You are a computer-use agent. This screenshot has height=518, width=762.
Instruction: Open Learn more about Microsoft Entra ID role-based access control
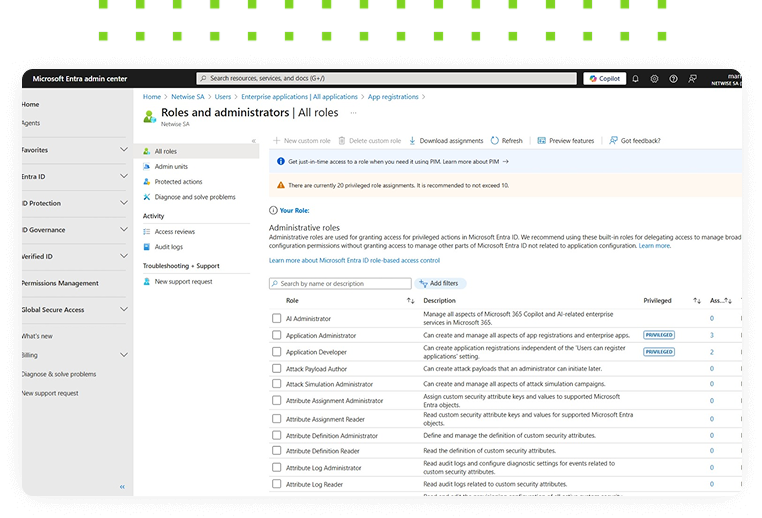354,260
